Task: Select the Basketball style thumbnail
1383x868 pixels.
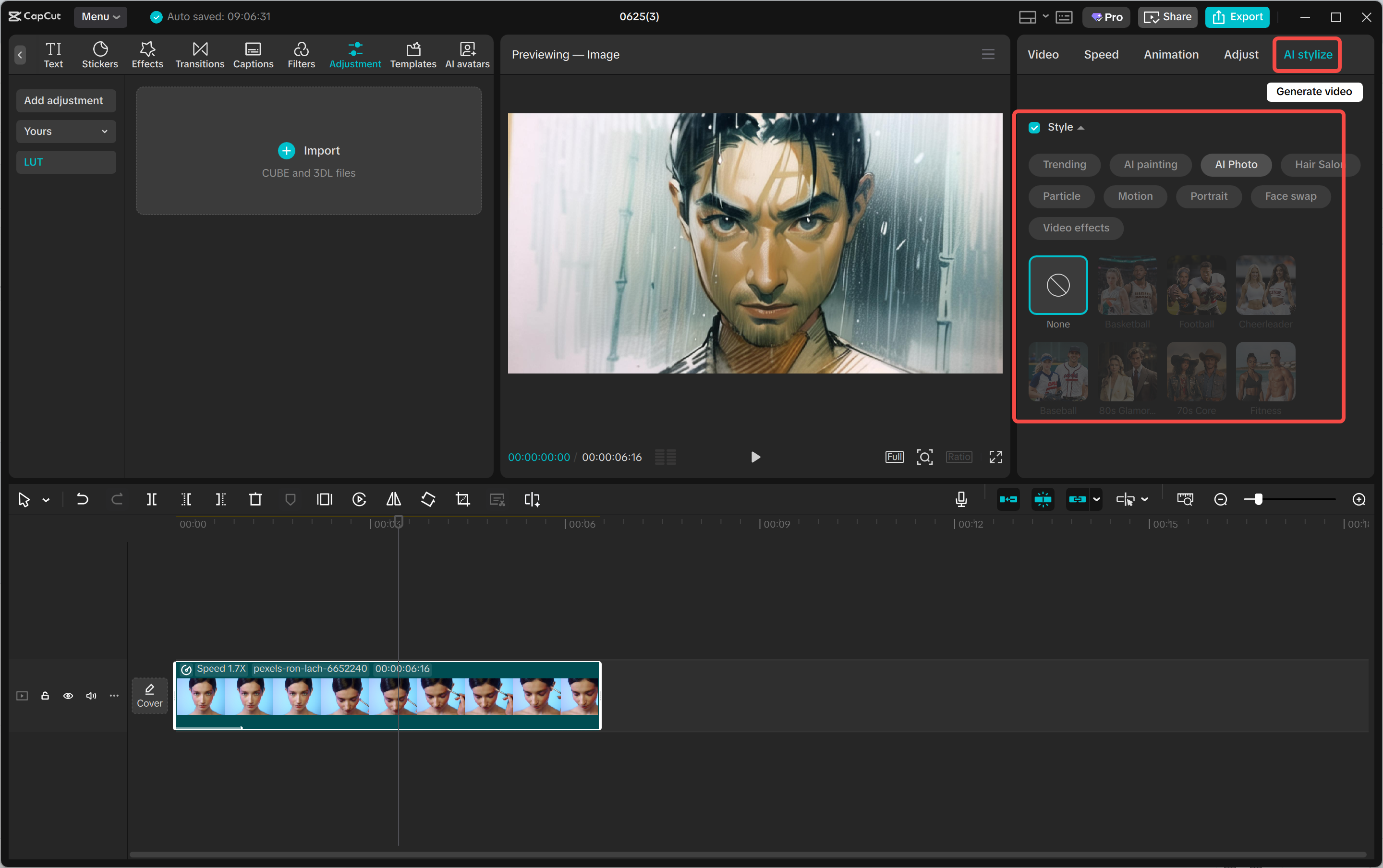Action: tap(1127, 285)
